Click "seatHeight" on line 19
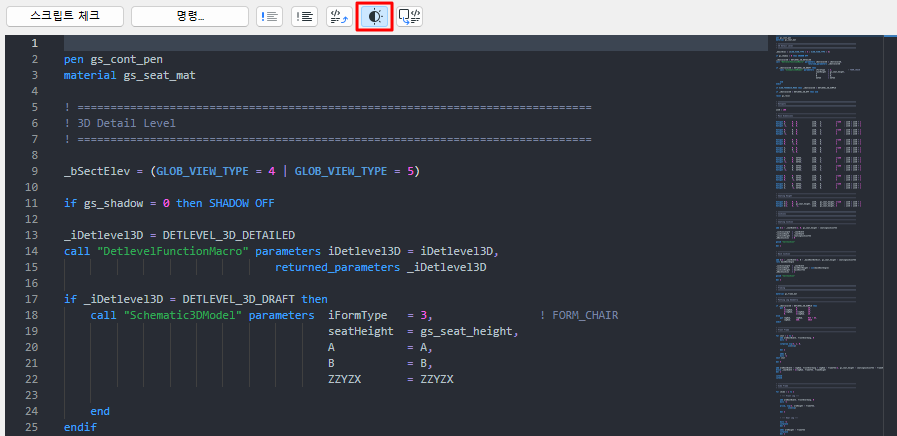Screen dimensions: 897x436 coord(361,331)
